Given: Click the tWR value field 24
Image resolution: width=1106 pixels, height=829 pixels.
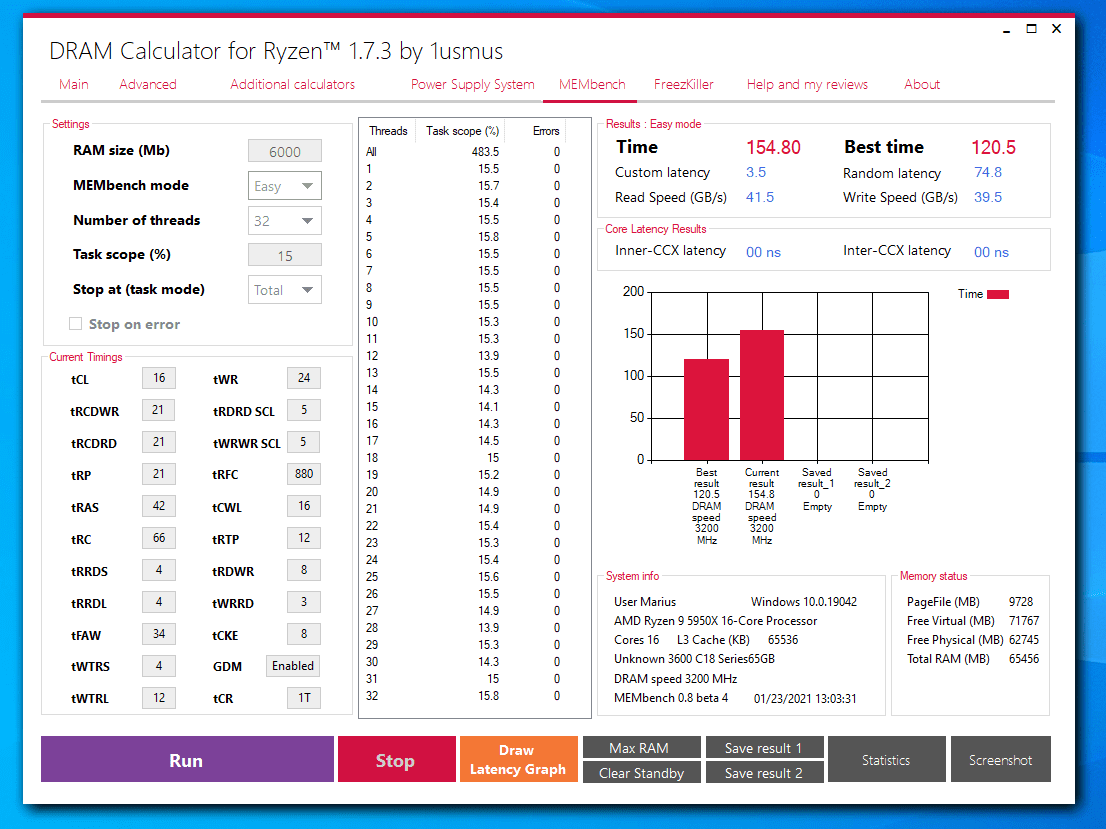Looking at the screenshot, I should tap(304, 378).
